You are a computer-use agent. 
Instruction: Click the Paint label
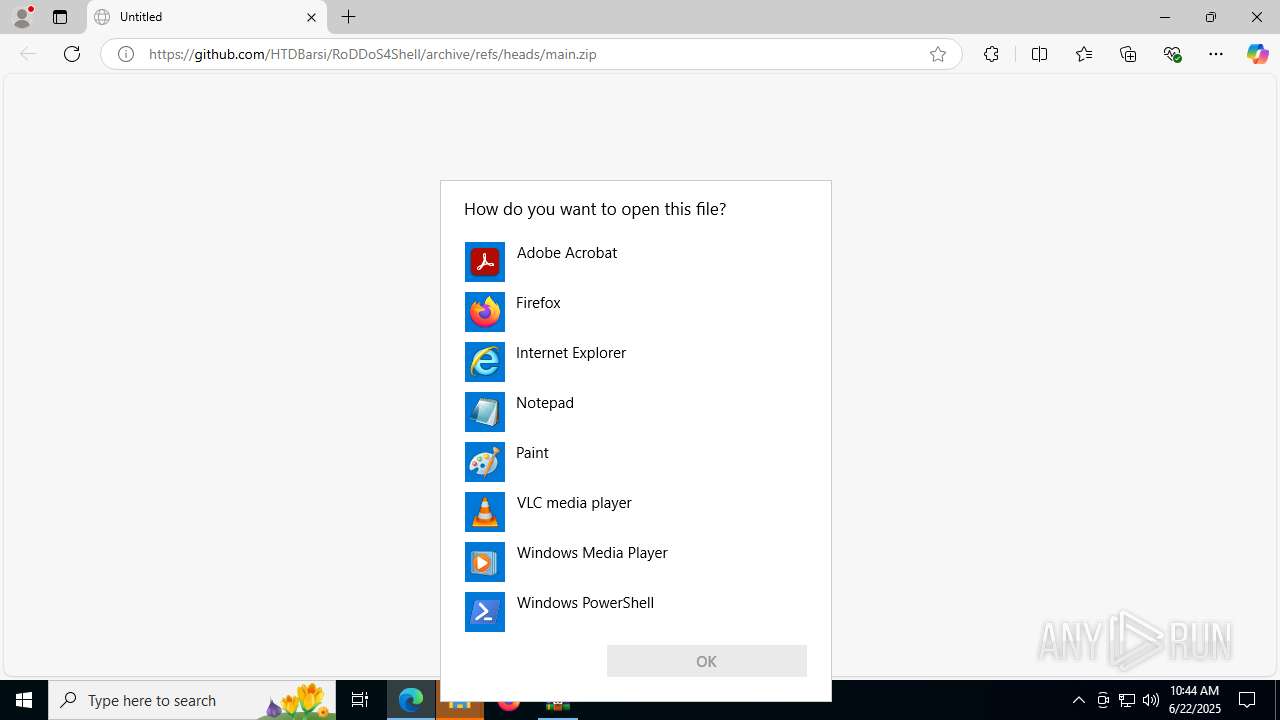tap(532, 453)
